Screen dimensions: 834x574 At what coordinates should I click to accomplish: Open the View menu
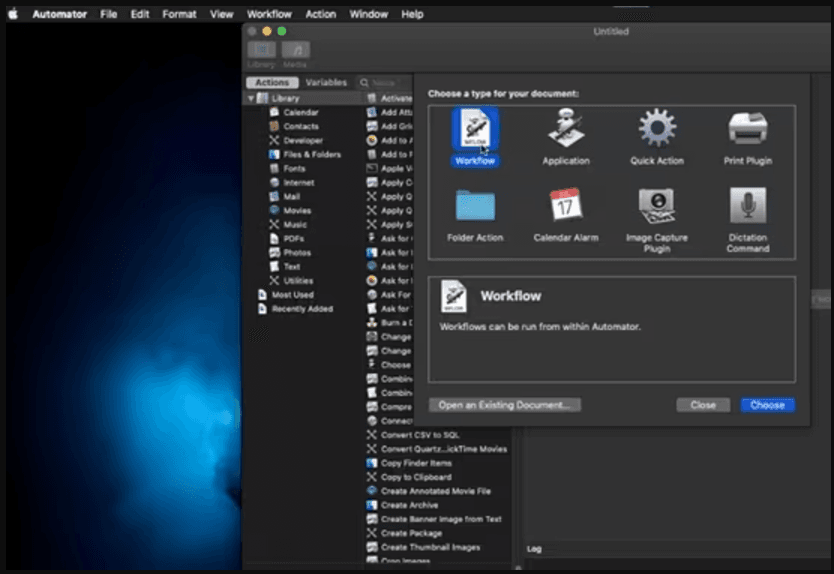pos(221,14)
